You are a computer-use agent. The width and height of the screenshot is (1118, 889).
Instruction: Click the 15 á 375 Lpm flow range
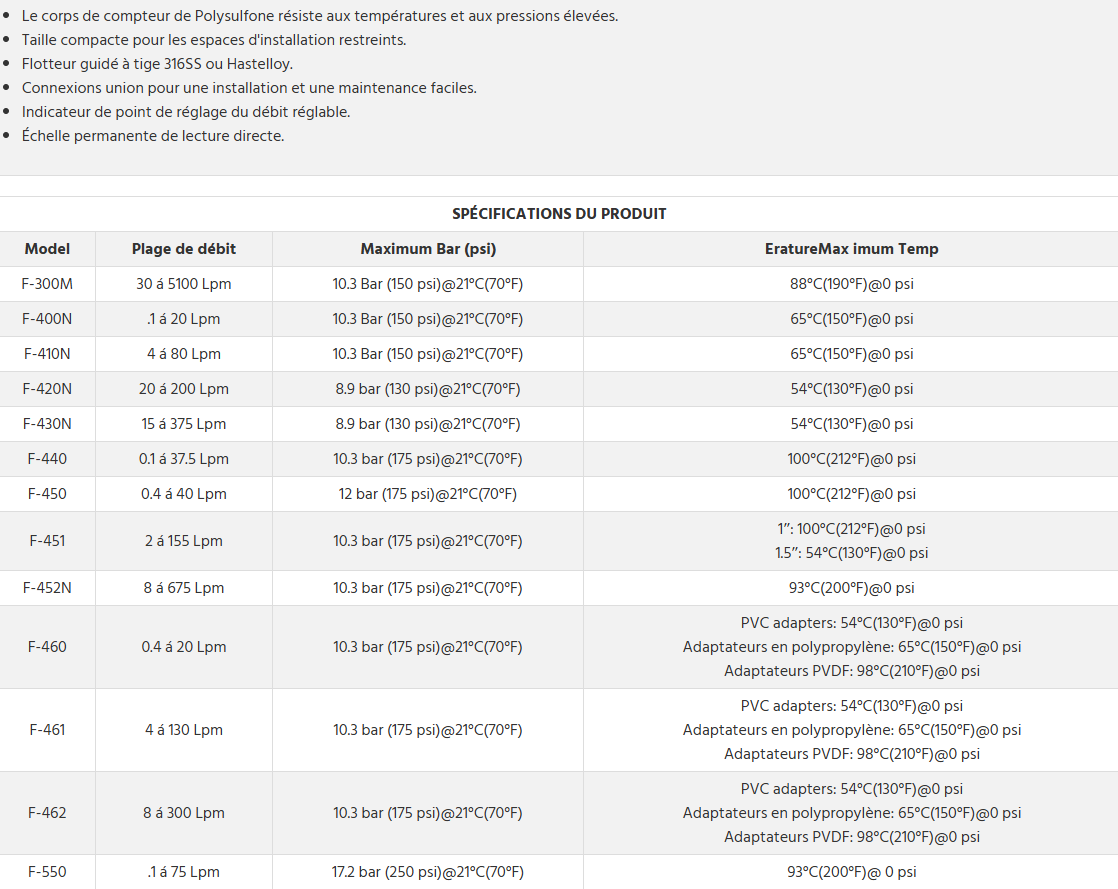coord(184,423)
